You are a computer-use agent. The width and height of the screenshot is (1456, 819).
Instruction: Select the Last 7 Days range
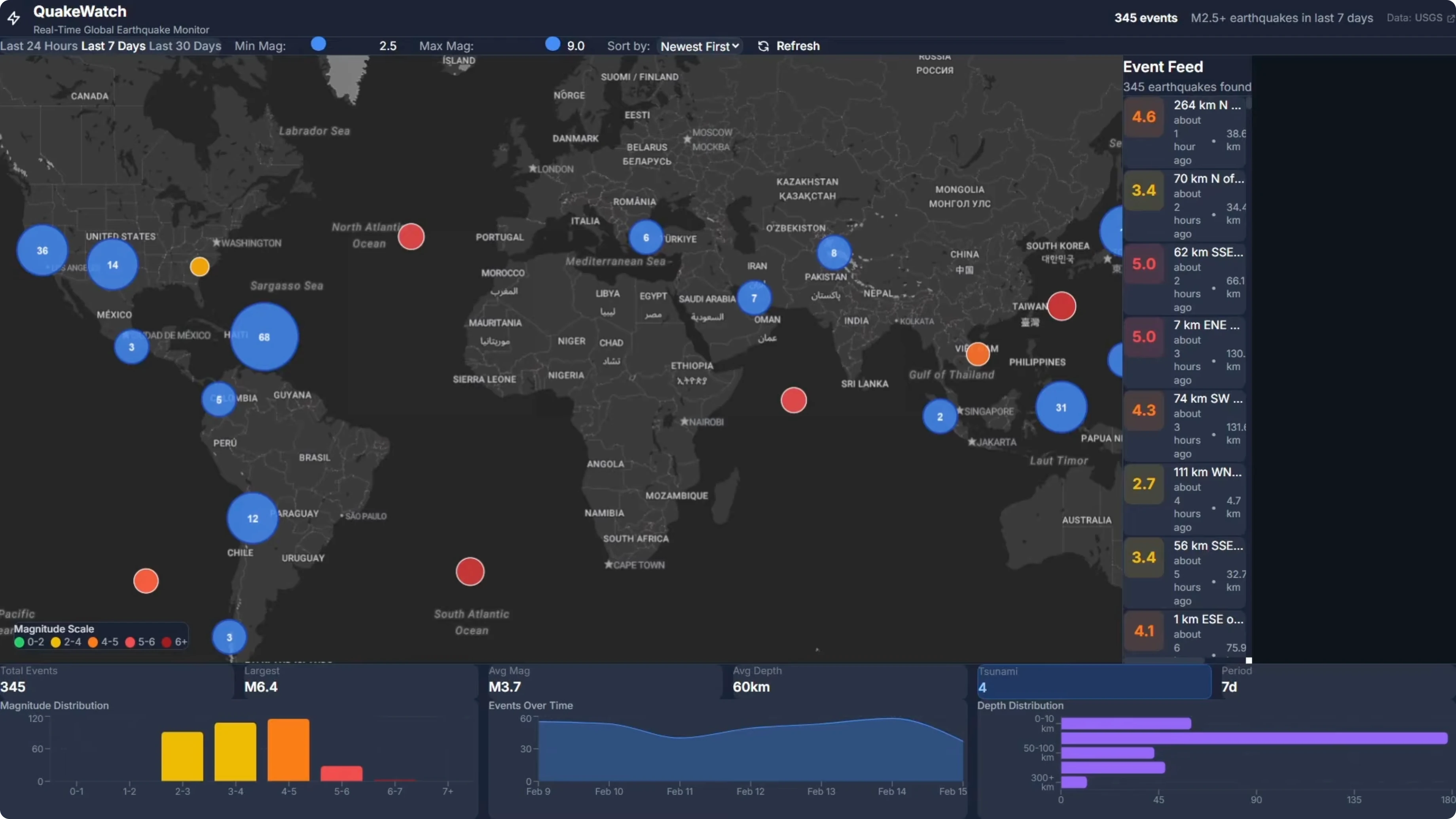[x=113, y=46]
